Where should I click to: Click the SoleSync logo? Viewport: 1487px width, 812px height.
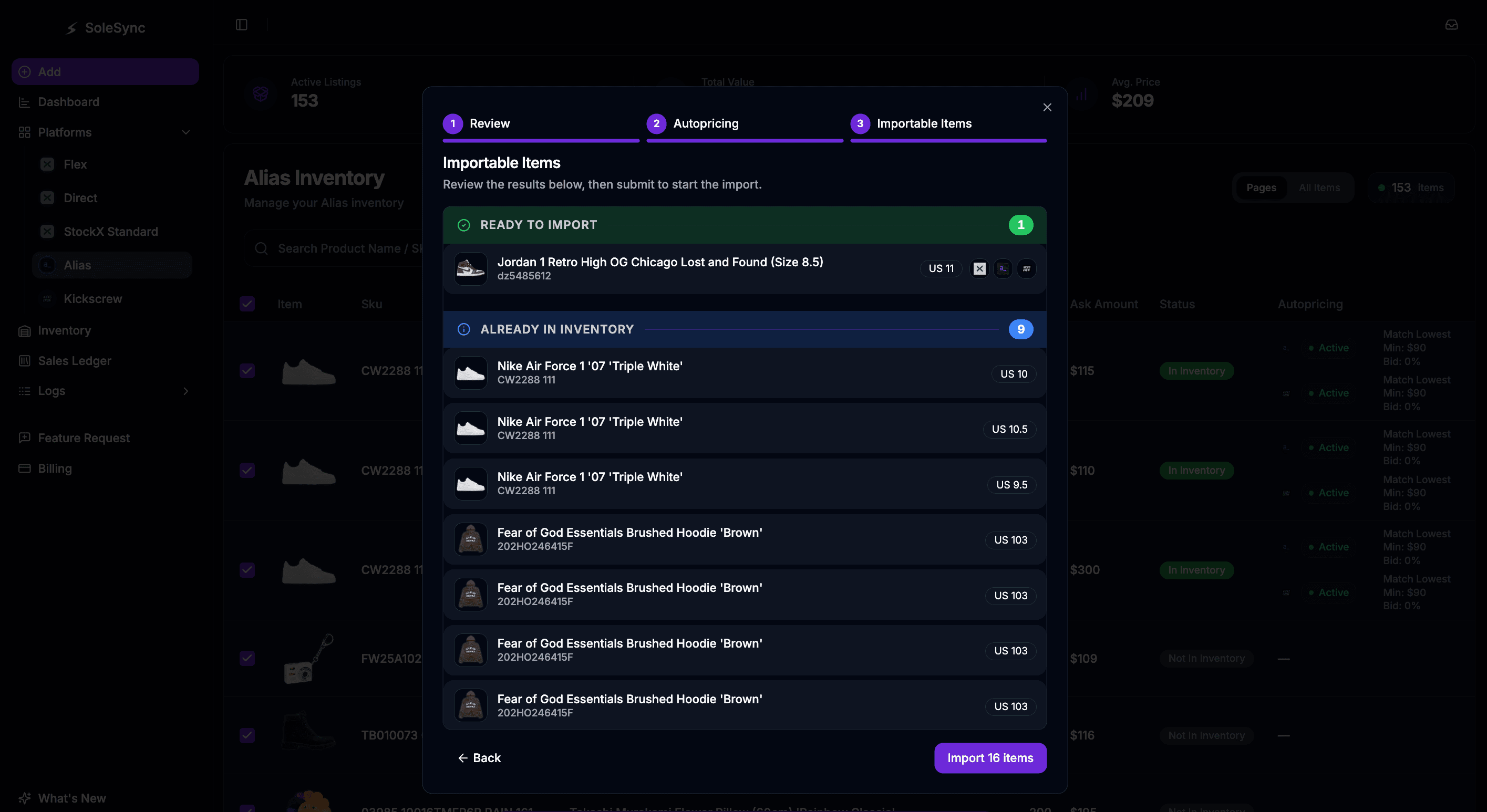tap(105, 28)
